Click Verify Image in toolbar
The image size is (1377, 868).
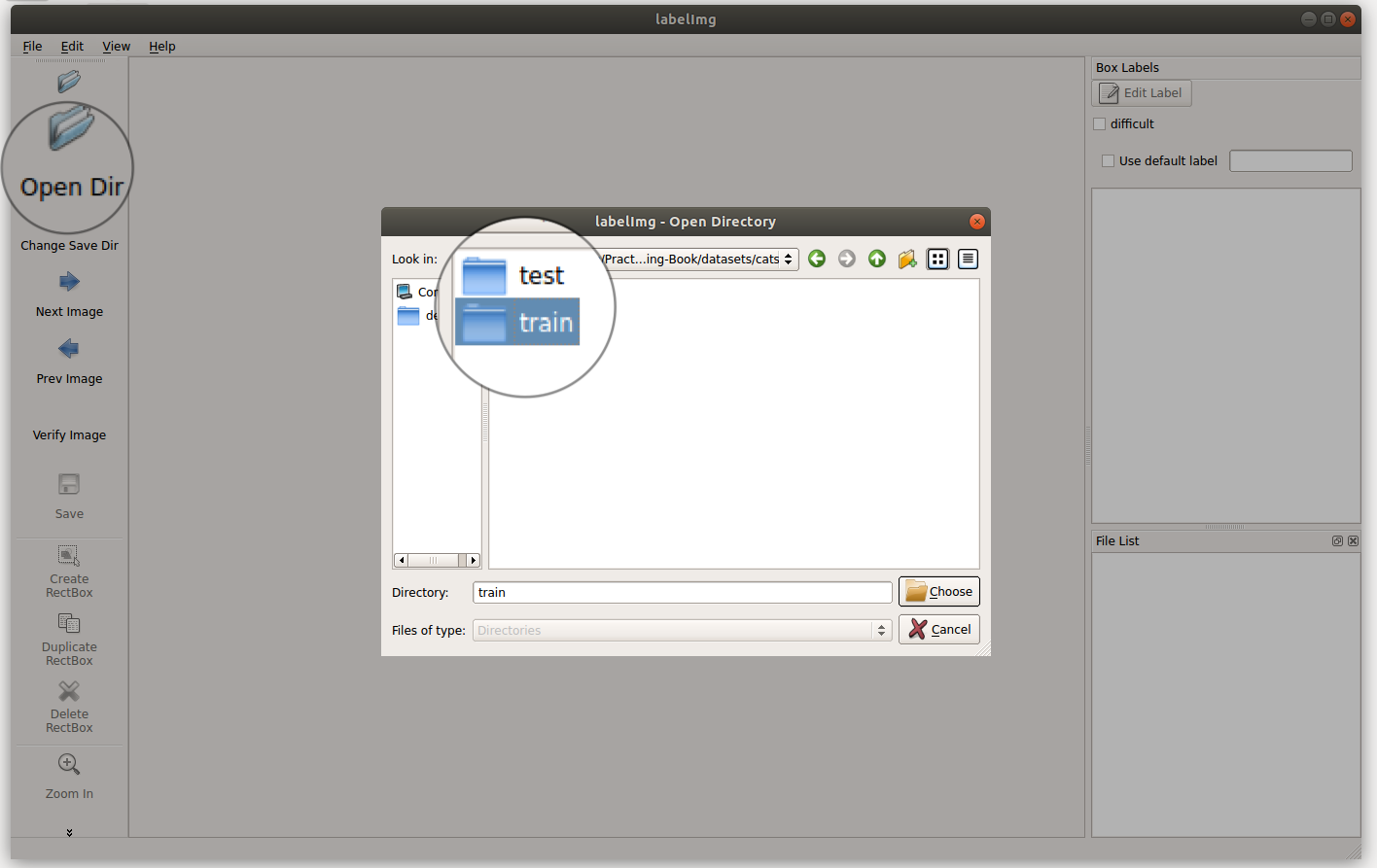pyautogui.click(x=69, y=434)
